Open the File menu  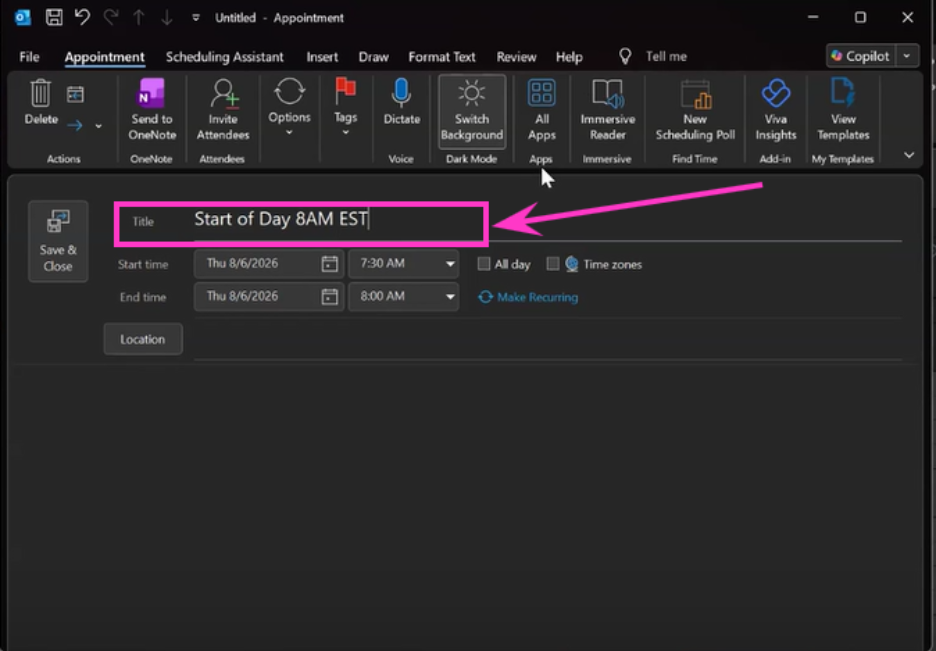coord(29,57)
